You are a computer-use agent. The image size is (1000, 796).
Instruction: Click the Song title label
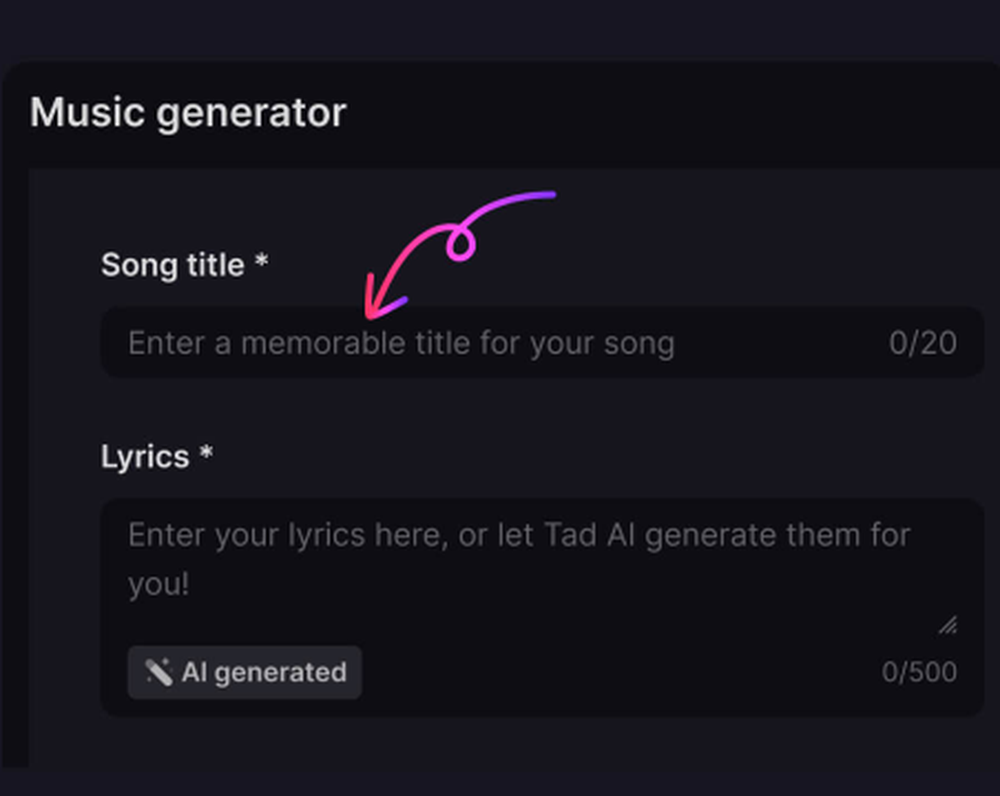(x=173, y=265)
